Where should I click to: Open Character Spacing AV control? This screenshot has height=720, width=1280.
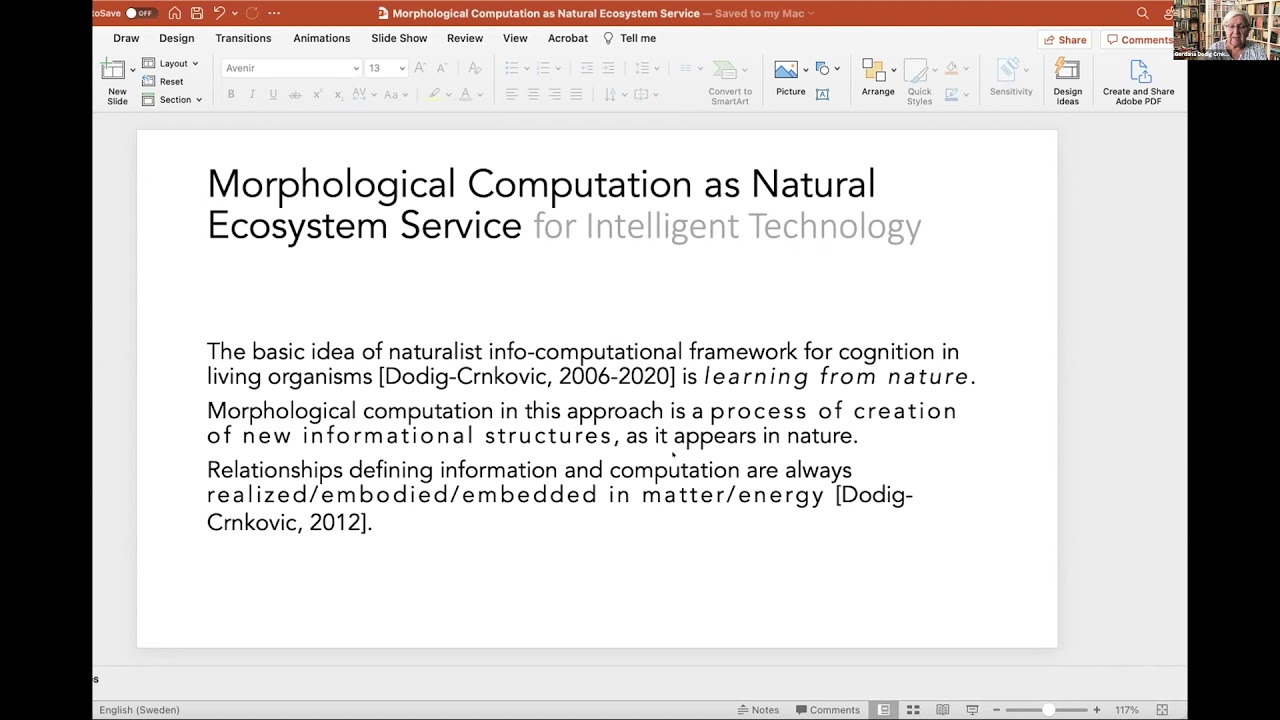click(364, 94)
